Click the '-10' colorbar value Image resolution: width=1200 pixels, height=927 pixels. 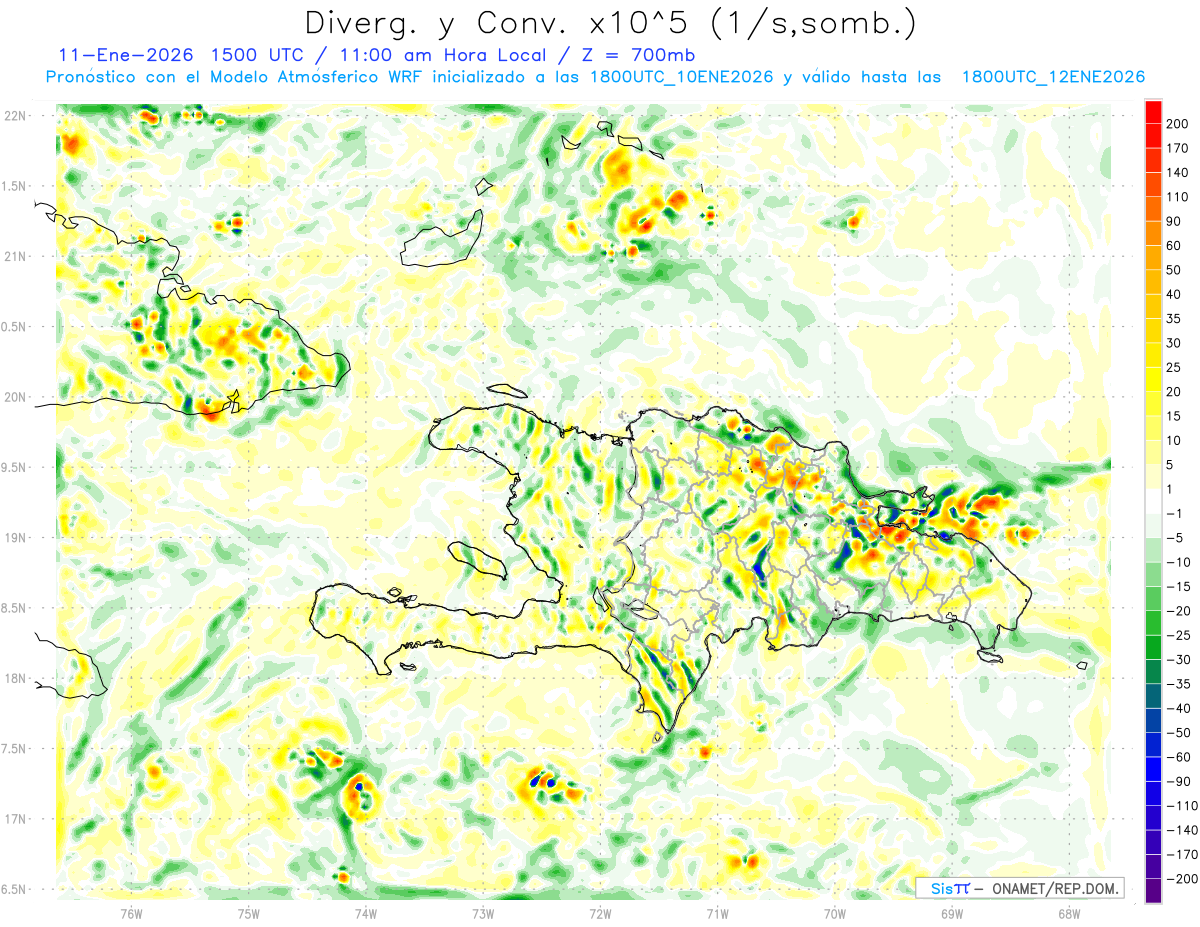click(1181, 563)
